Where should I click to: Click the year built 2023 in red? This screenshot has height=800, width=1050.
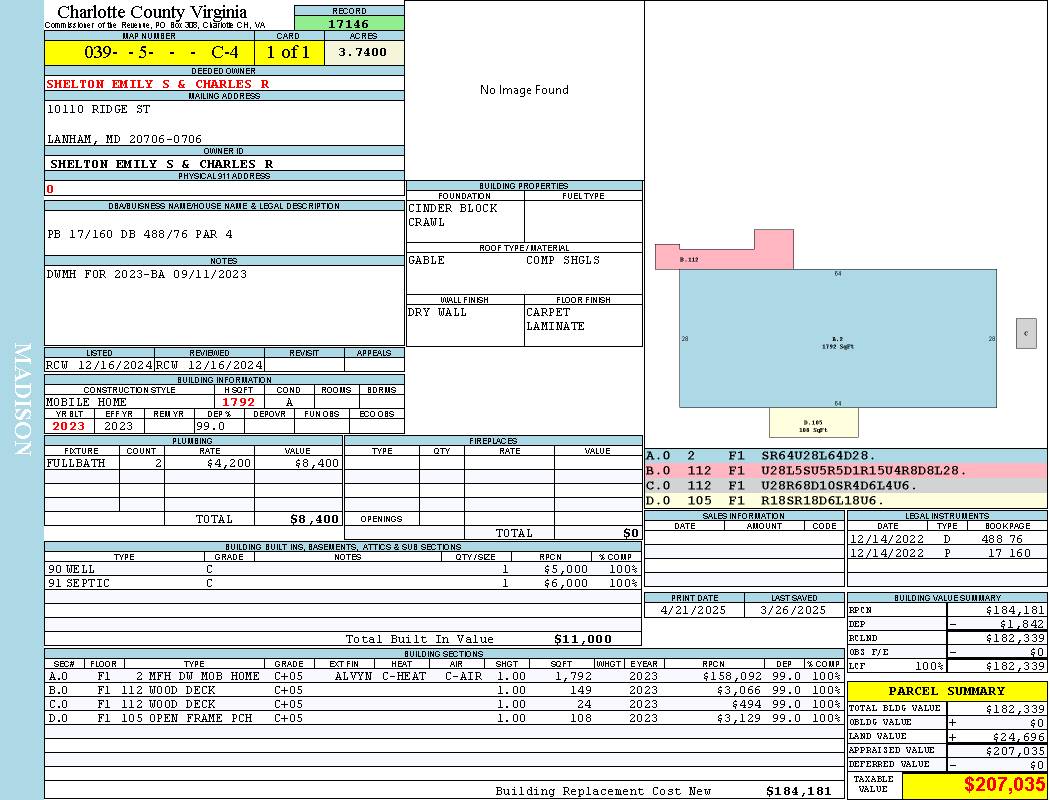69,426
